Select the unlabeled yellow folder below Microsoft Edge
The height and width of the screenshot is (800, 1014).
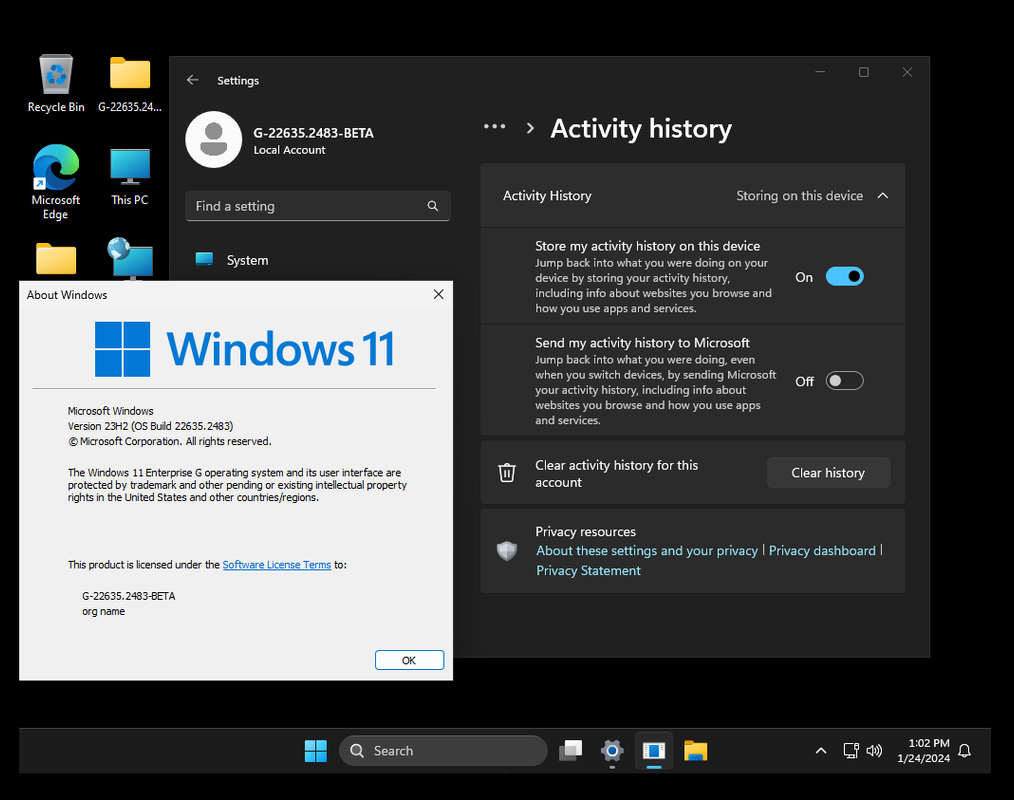pyautogui.click(x=56, y=259)
